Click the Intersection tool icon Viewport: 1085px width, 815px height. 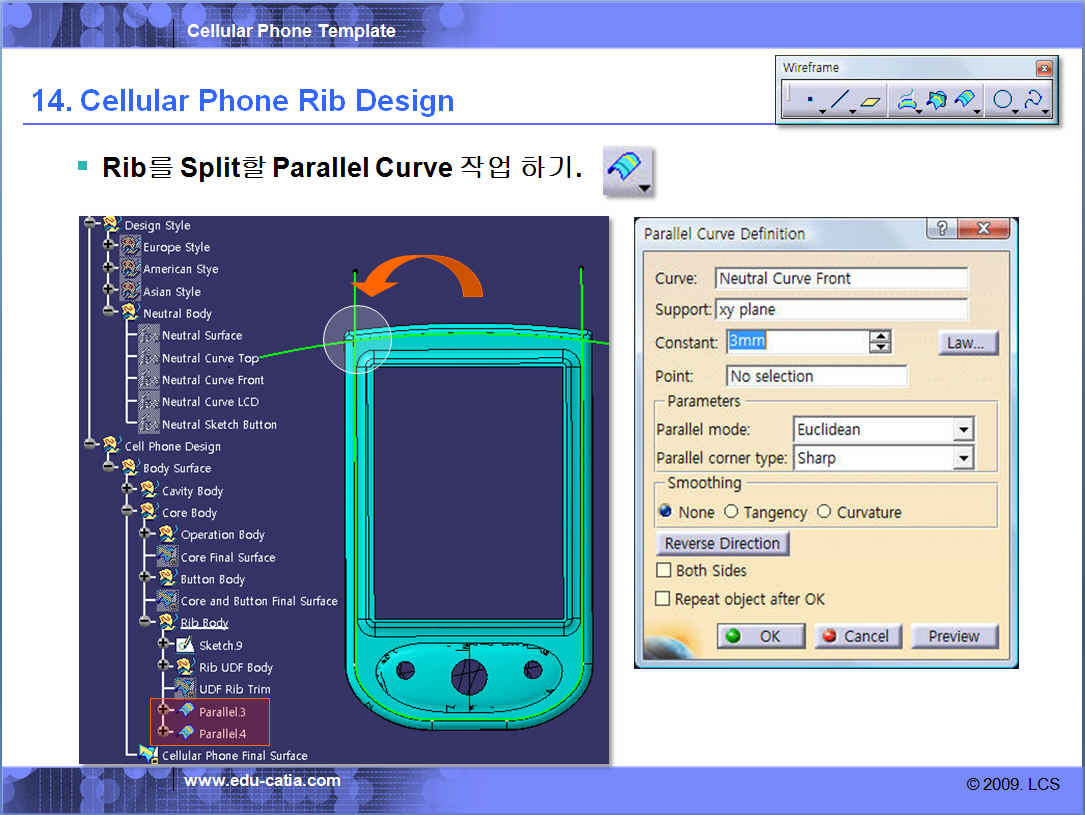click(x=936, y=101)
